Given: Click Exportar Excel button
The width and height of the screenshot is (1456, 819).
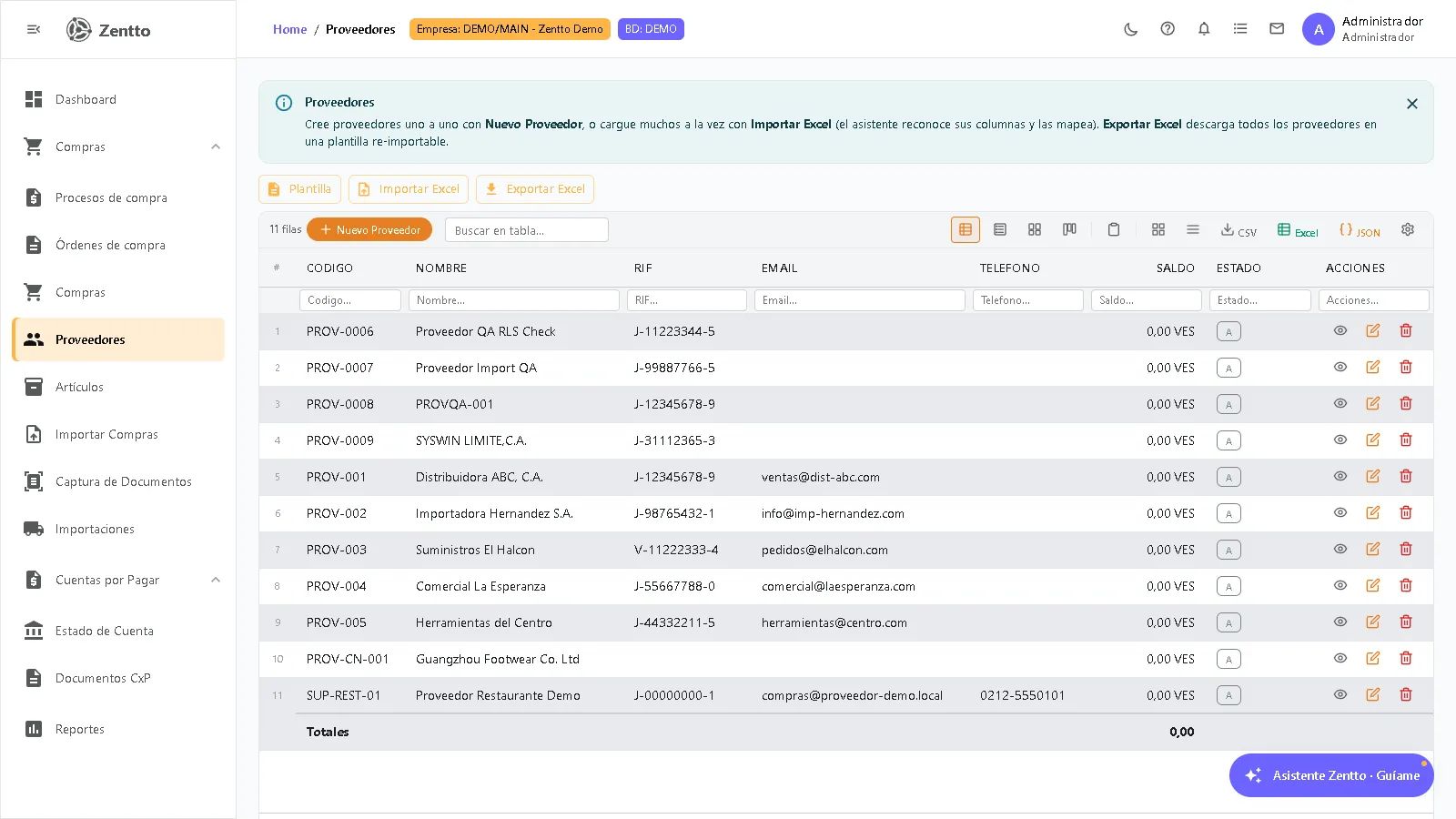Looking at the screenshot, I should tap(535, 189).
